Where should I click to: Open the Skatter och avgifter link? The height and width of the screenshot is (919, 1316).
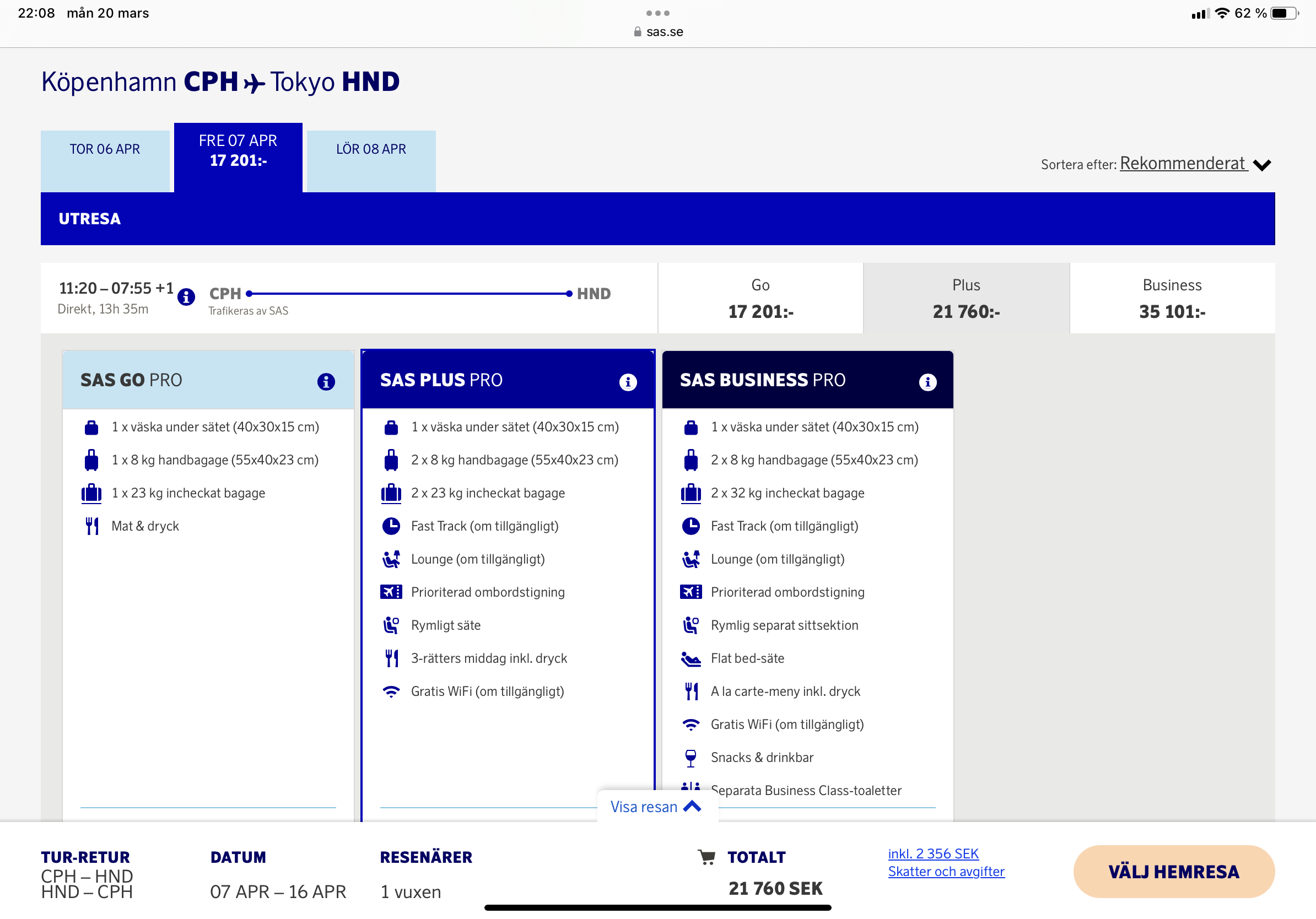click(x=946, y=871)
